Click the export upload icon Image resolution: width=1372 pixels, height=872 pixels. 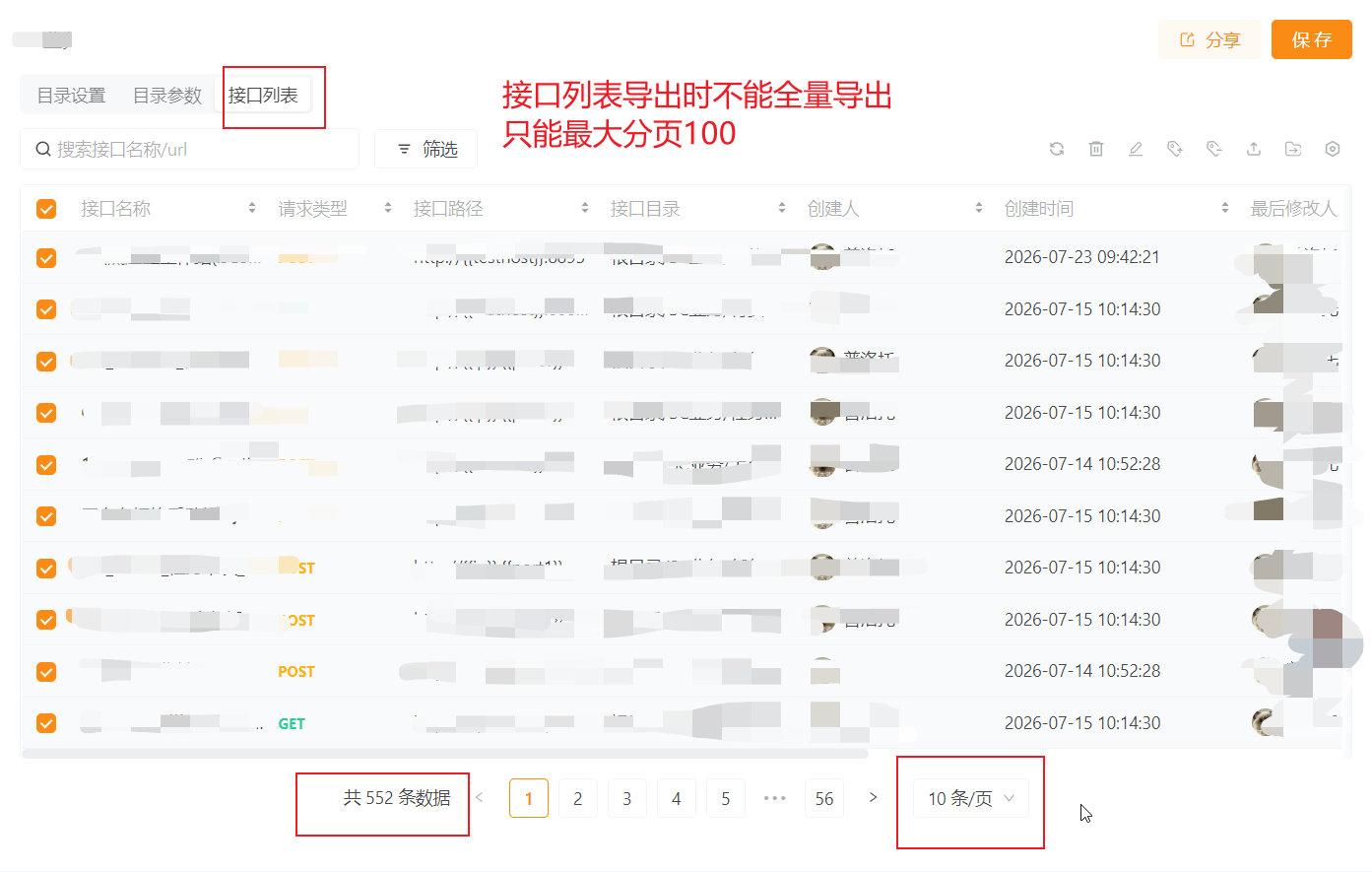tap(1254, 149)
